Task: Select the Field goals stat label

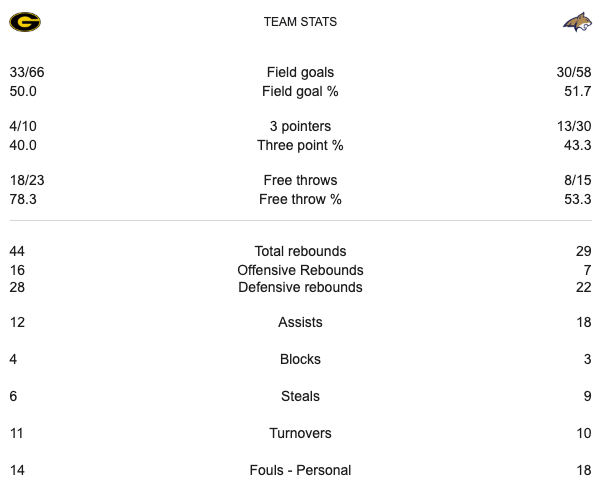Action: (x=300, y=72)
